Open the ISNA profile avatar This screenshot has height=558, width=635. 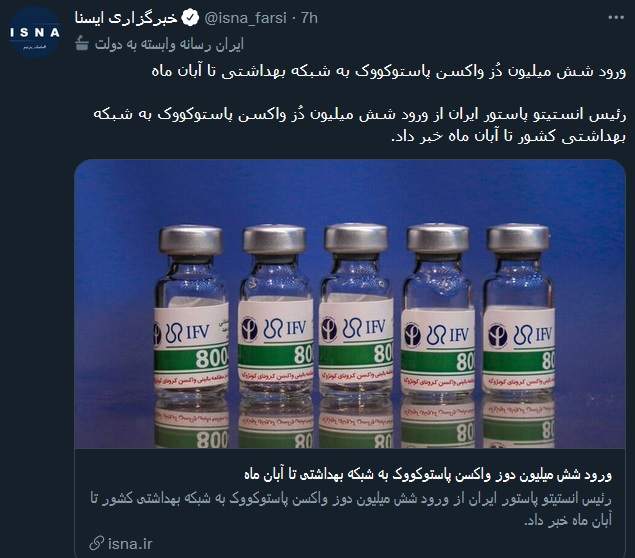[35, 33]
